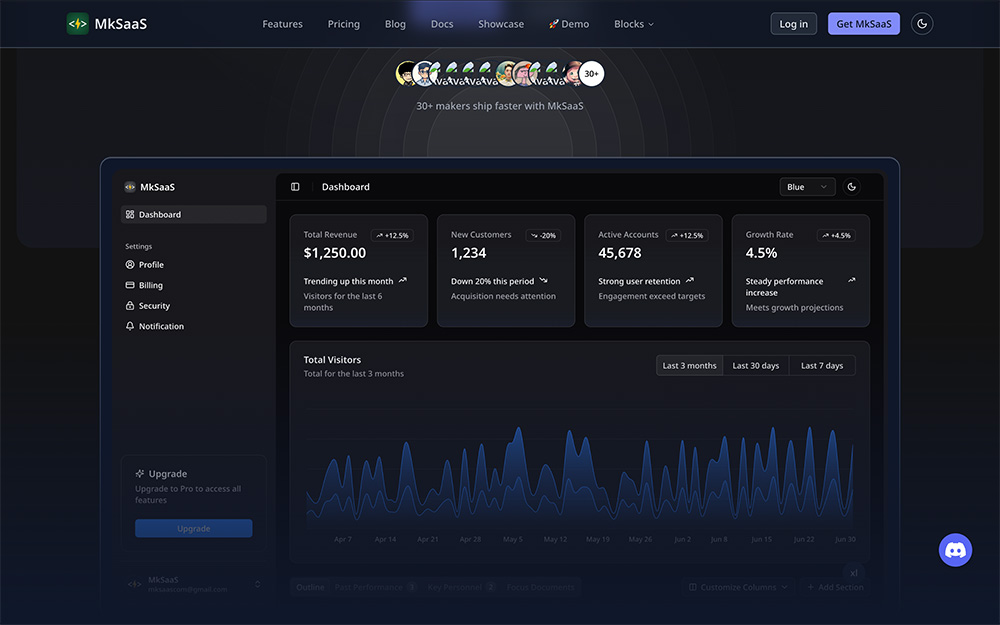Click the 30+ makers ship faster text
Viewport: 1000px width, 625px height.
(500, 106)
